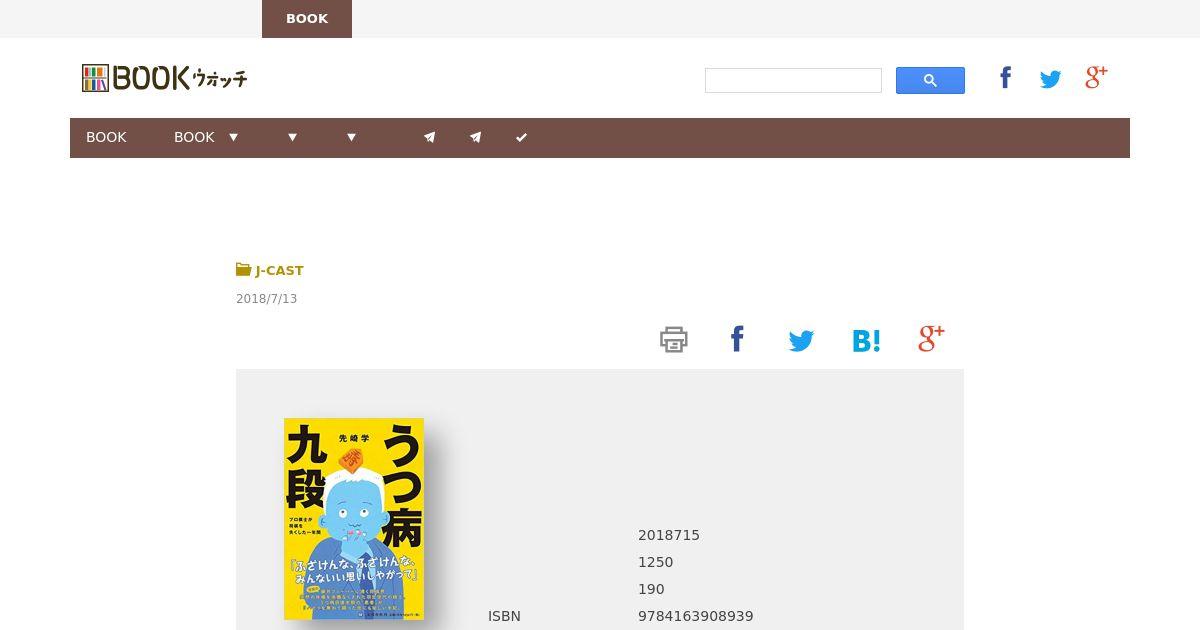Click first paper plane icon in navbar
Screen dimensions: 1200x630
point(429,137)
